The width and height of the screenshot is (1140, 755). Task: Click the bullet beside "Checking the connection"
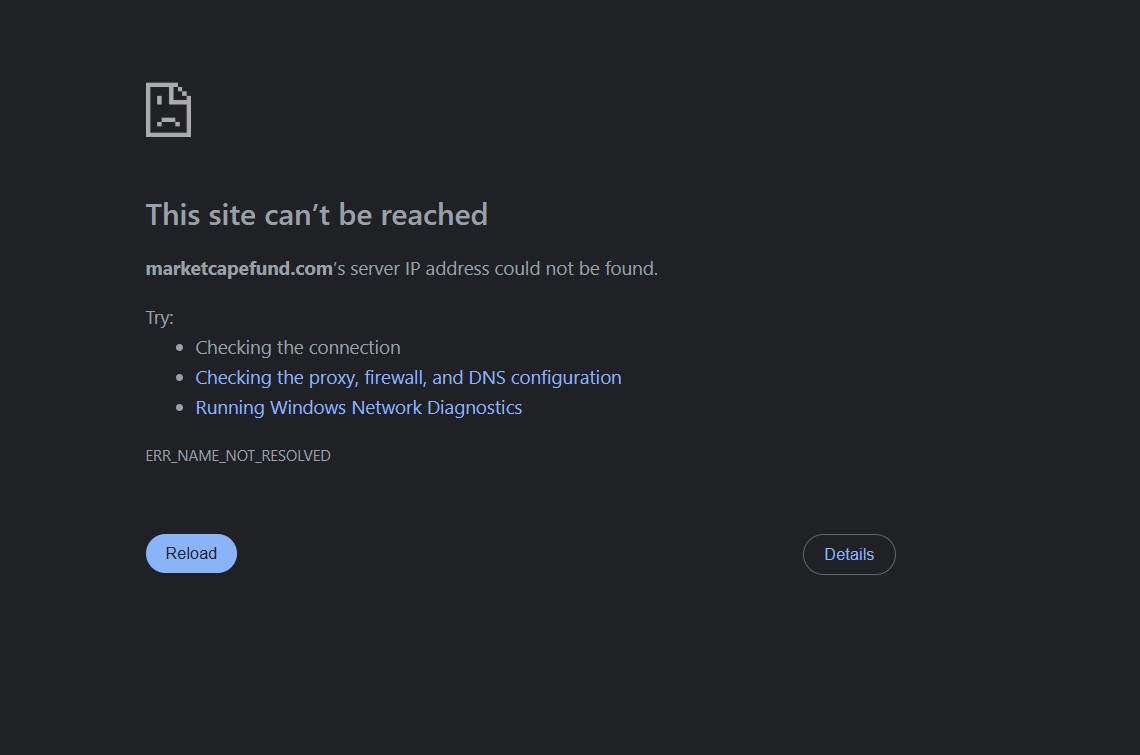[180, 348]
